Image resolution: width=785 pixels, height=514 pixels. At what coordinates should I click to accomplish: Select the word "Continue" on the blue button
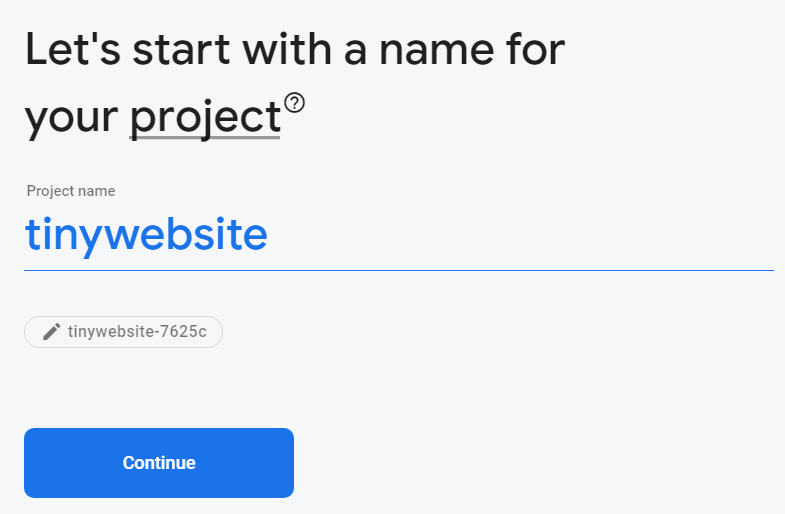(x=159, y=462)
